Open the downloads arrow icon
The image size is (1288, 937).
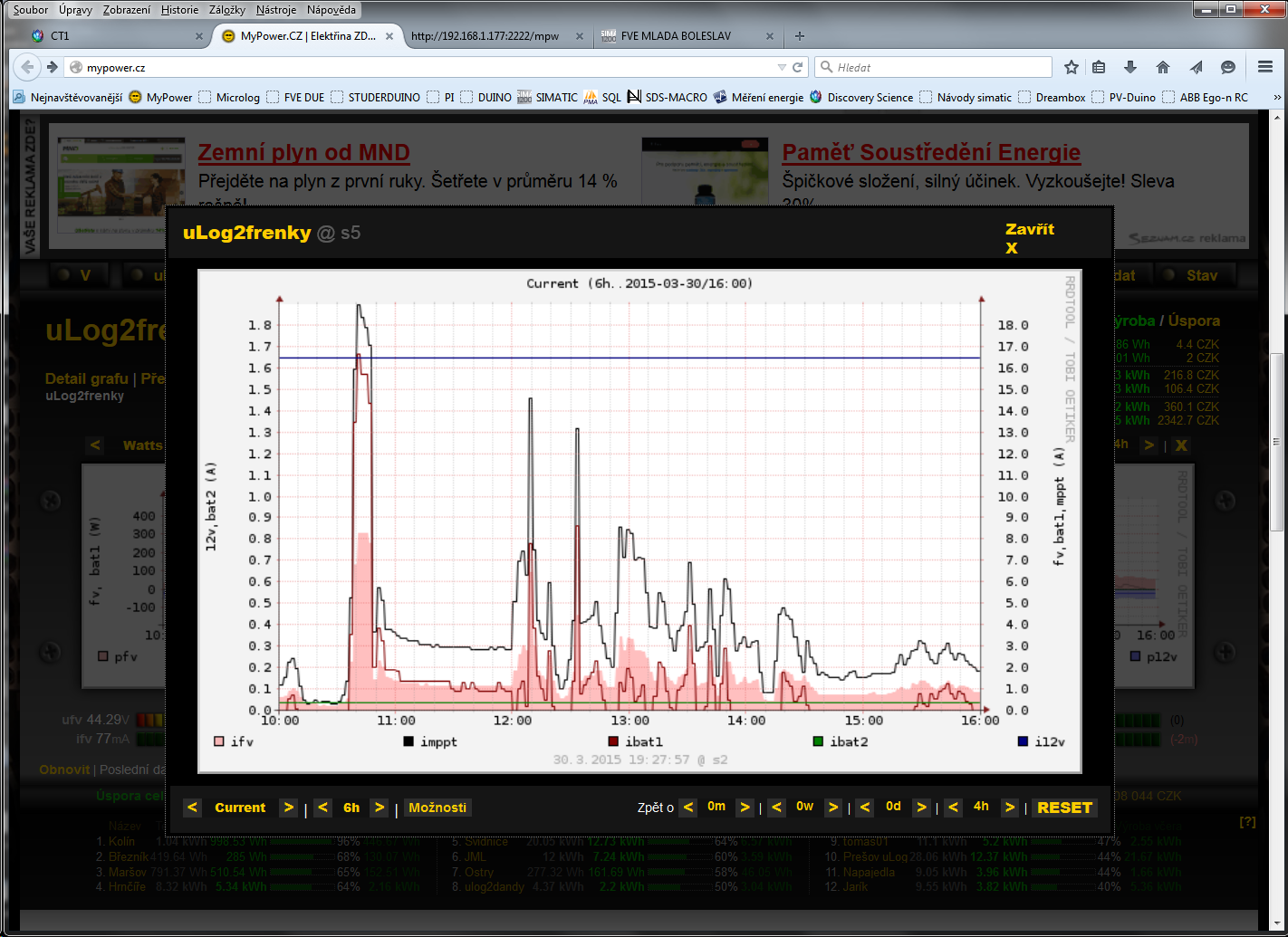coord(1130,67)
